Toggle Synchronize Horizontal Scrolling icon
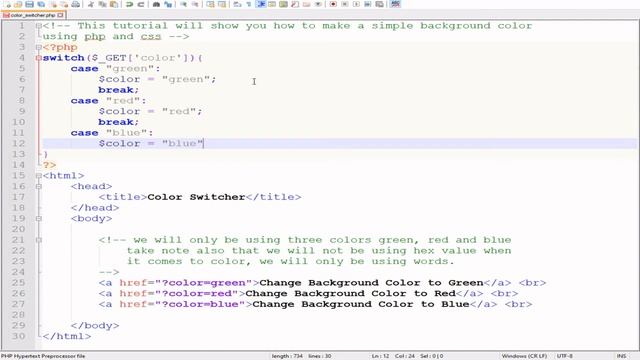This screenshot has width=640, height=360. pos(222,4)
